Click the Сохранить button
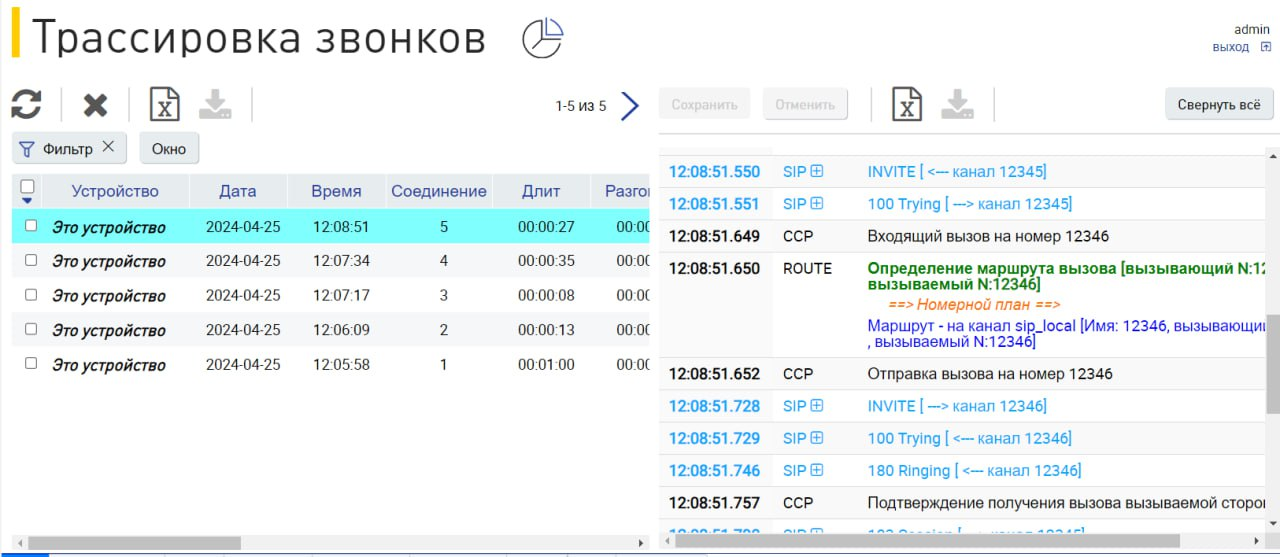The image size is (1280, 557). point(704,104)
